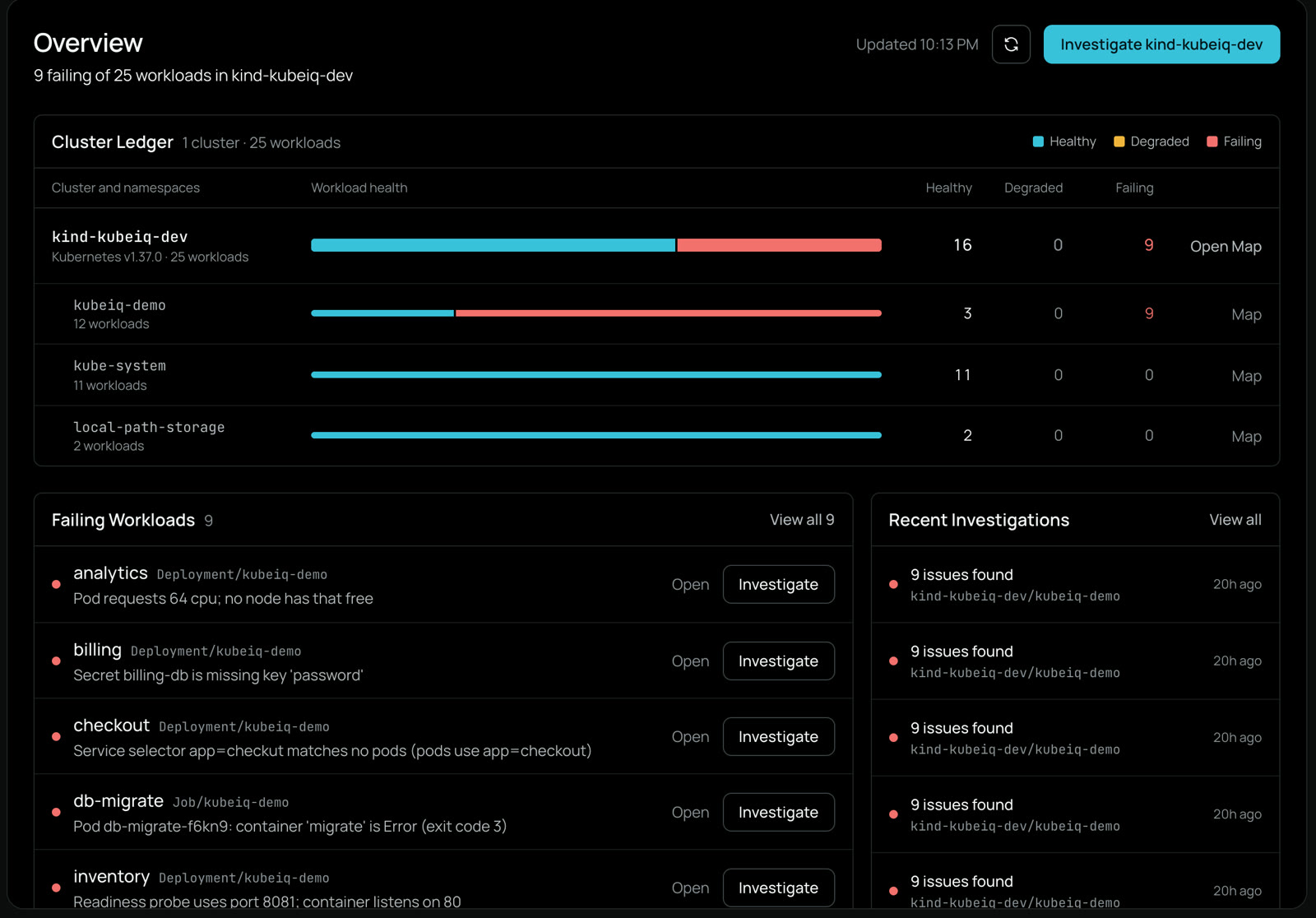Click the kind-kubeiq-dev workload health bar
1316x918 pixels.
[x=596, y=245]
